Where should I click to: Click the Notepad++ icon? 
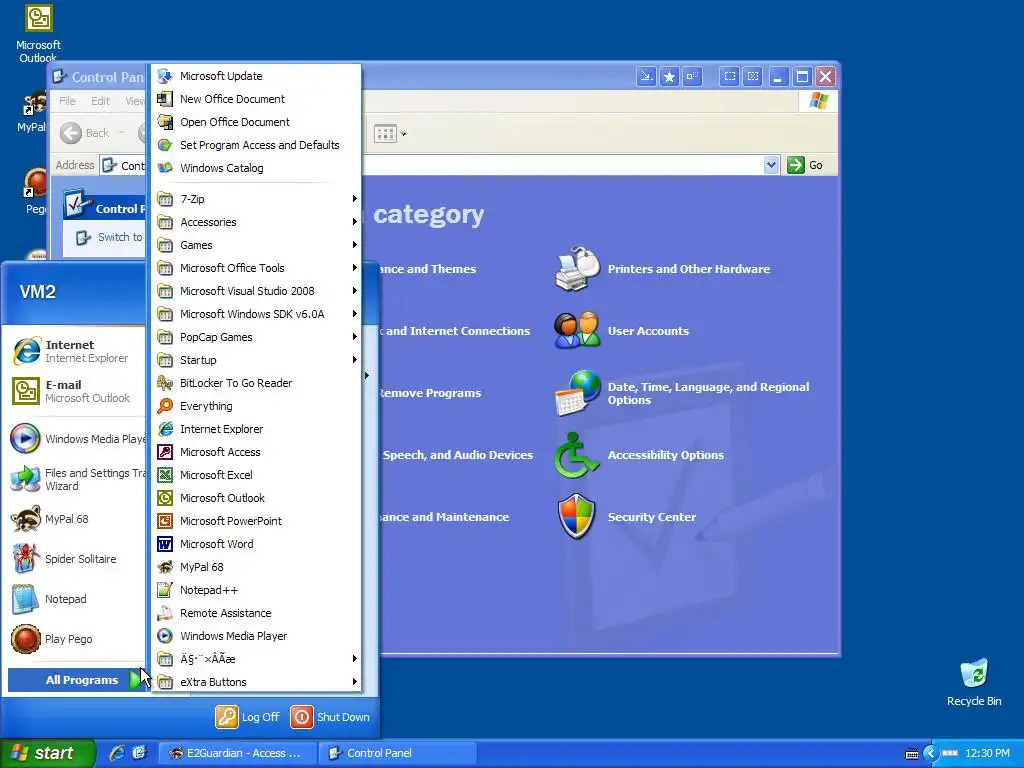pos(165,590)
